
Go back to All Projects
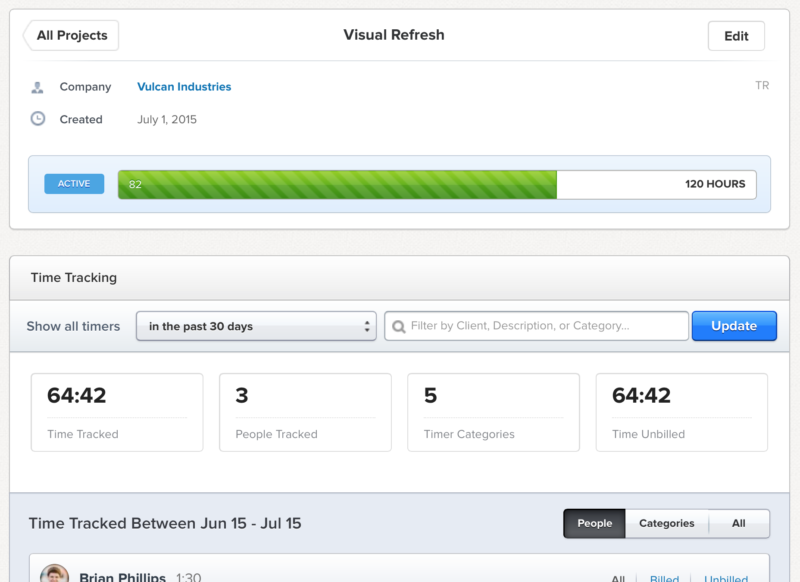coord(71,36)
